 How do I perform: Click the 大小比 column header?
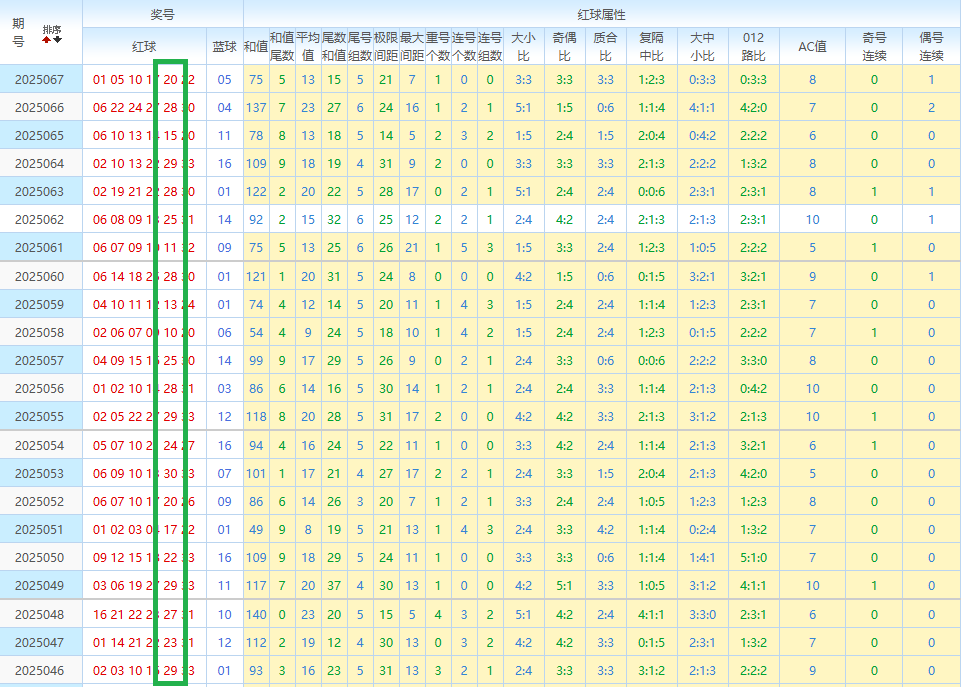523,46
